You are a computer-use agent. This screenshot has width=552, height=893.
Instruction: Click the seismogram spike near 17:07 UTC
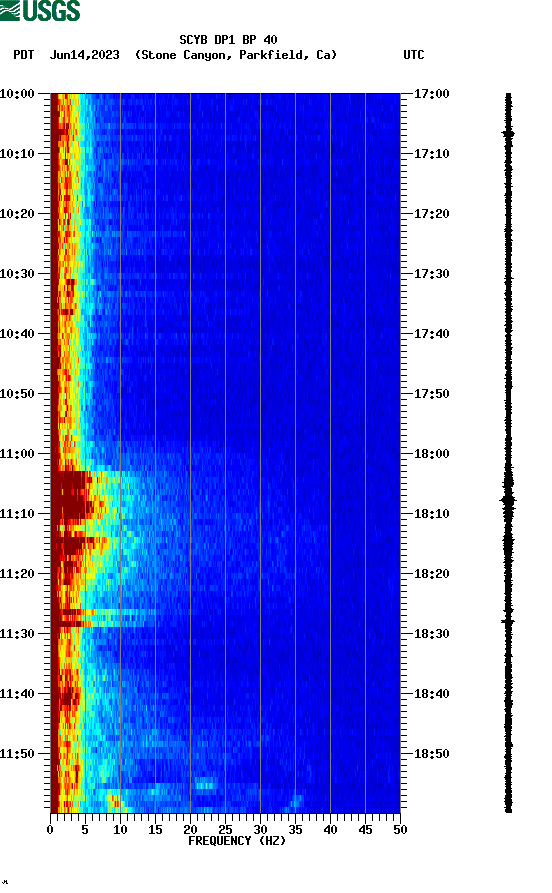508,134
